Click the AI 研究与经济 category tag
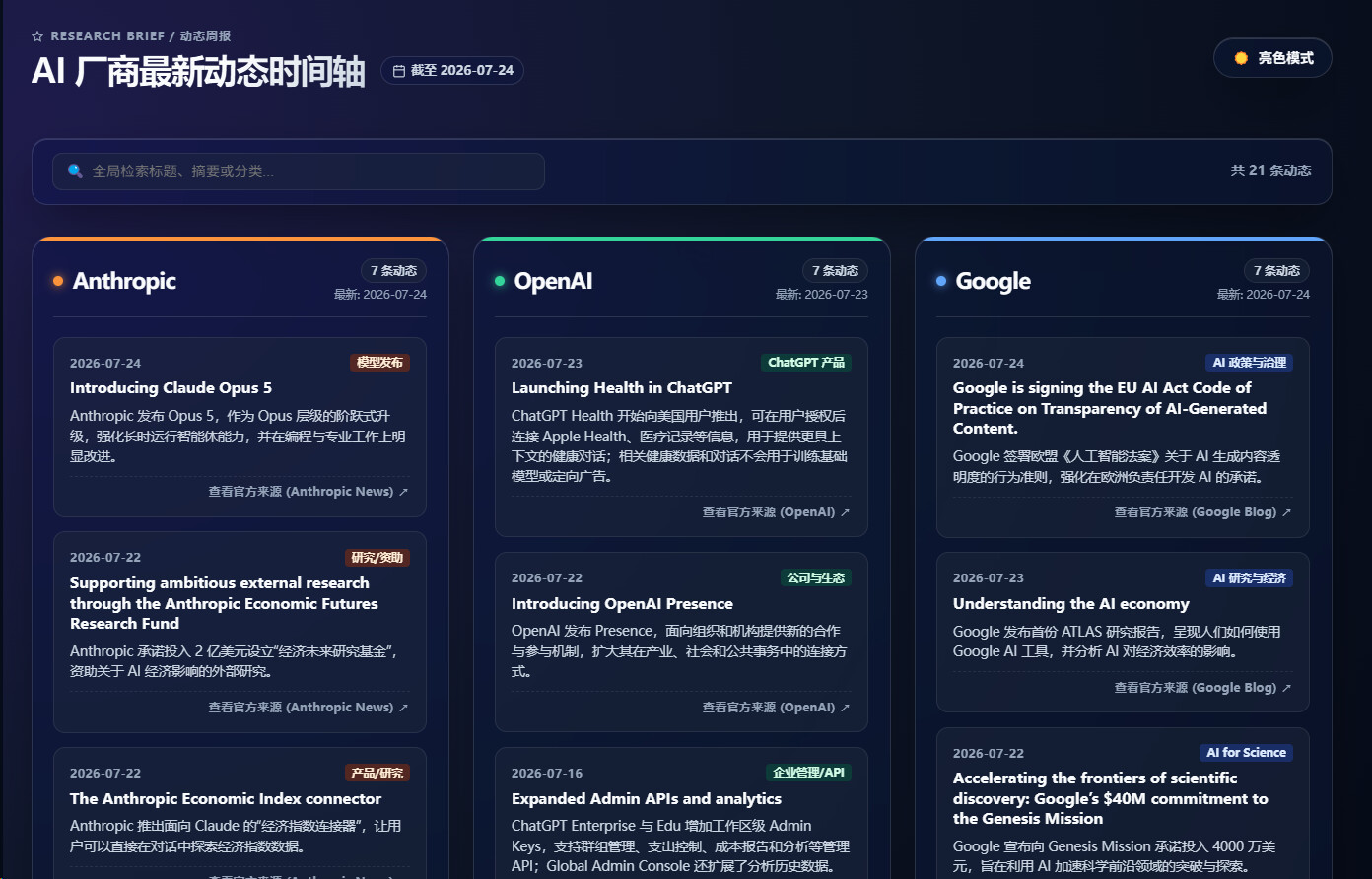The height and width of the screenshot is (879, 1372). [1249, 578]
